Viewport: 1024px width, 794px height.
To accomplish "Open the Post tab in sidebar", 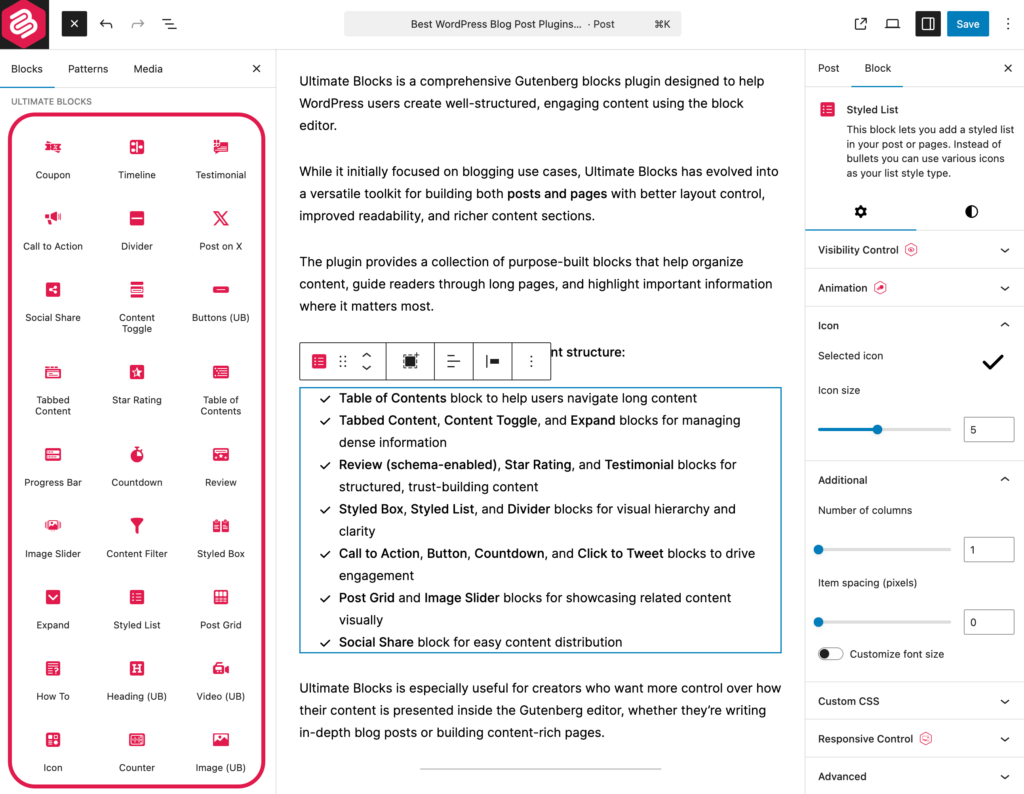I will (x=828, y=68).
